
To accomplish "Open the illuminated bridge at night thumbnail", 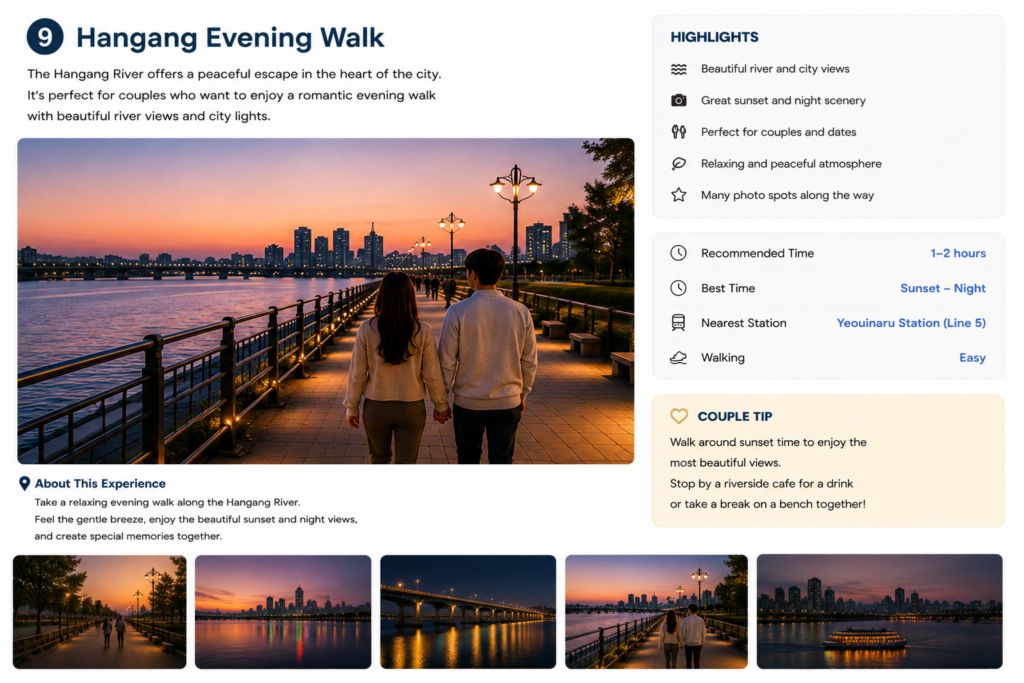I will 468,612.
